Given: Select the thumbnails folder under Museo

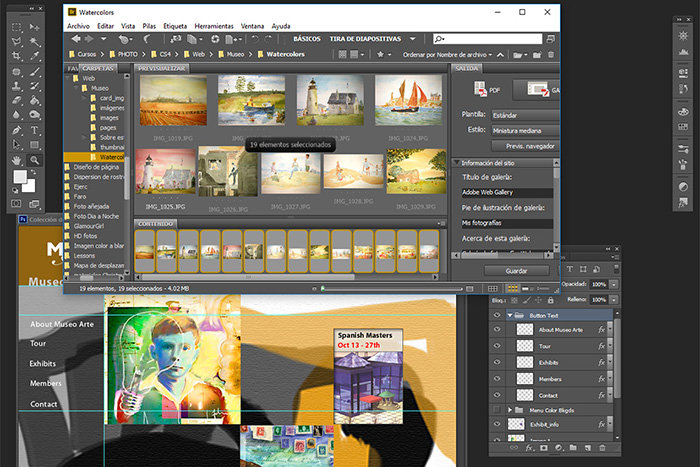Looking at the screenshot, I should coord(112,147).
